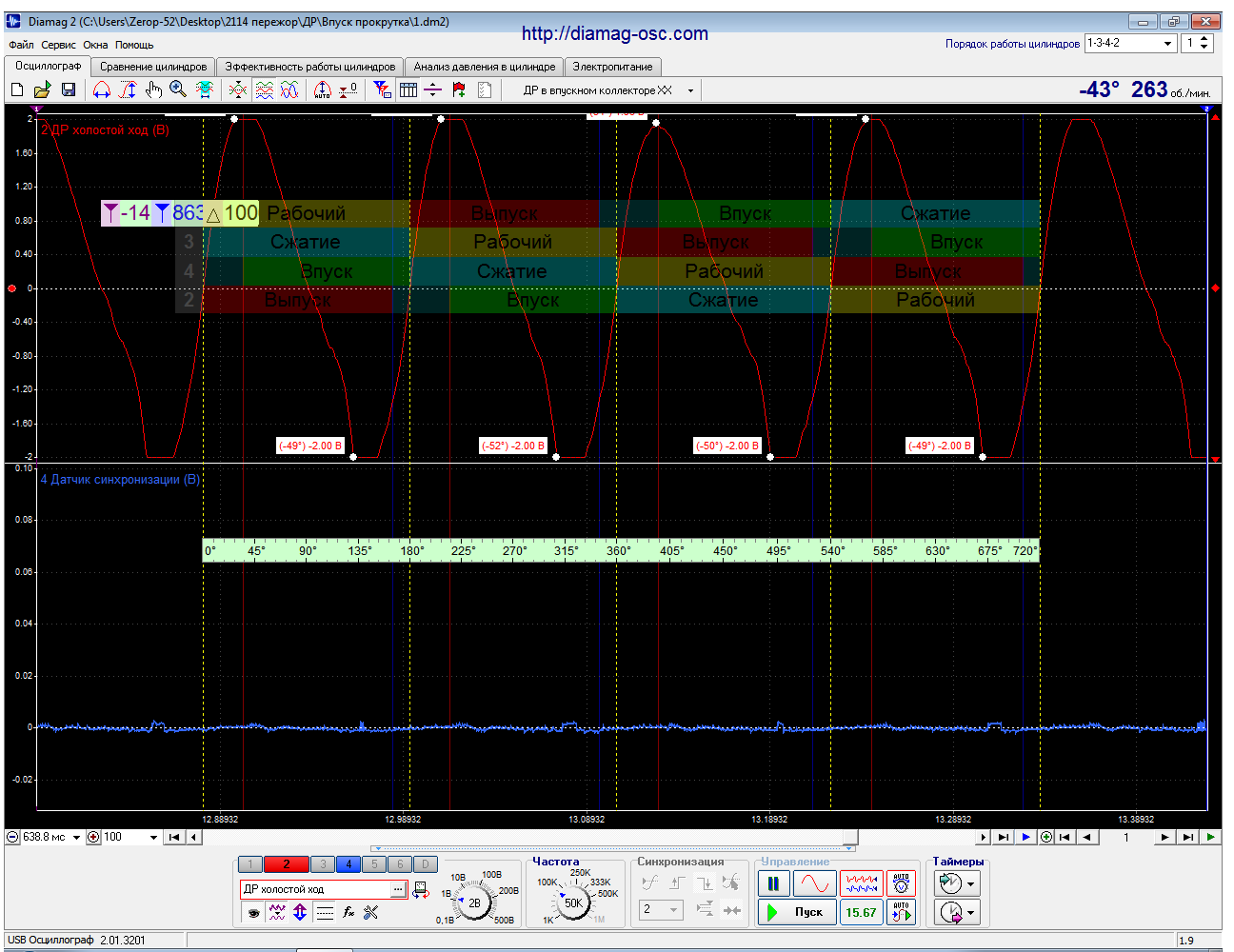Click the channel line style icon
Screen dimensions: 1234x952
click(325, 912)
